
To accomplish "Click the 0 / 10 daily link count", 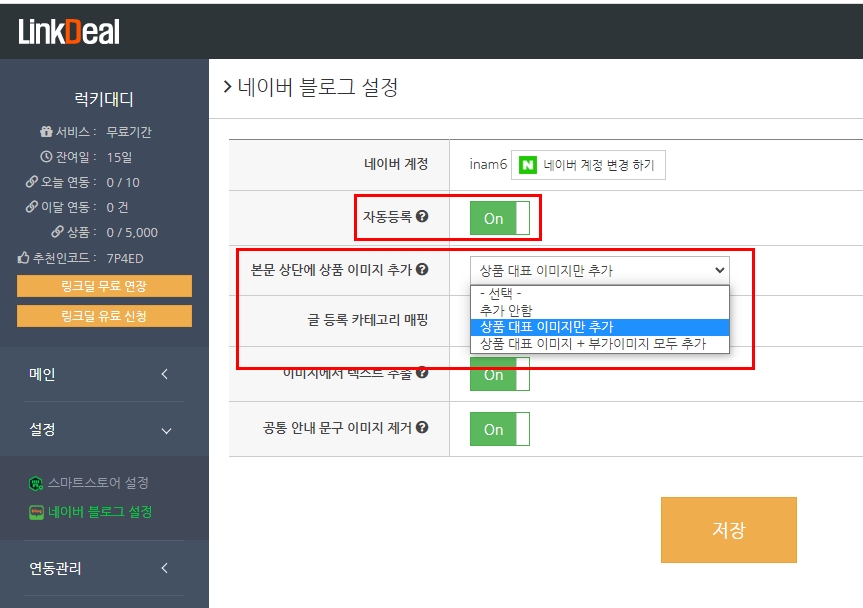I will click(x=123, y=182).
